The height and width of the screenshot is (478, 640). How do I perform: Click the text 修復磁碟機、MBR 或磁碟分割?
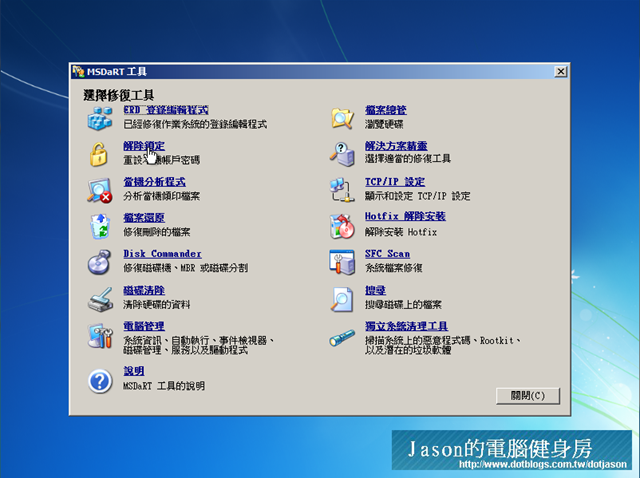tap(186, 268)
